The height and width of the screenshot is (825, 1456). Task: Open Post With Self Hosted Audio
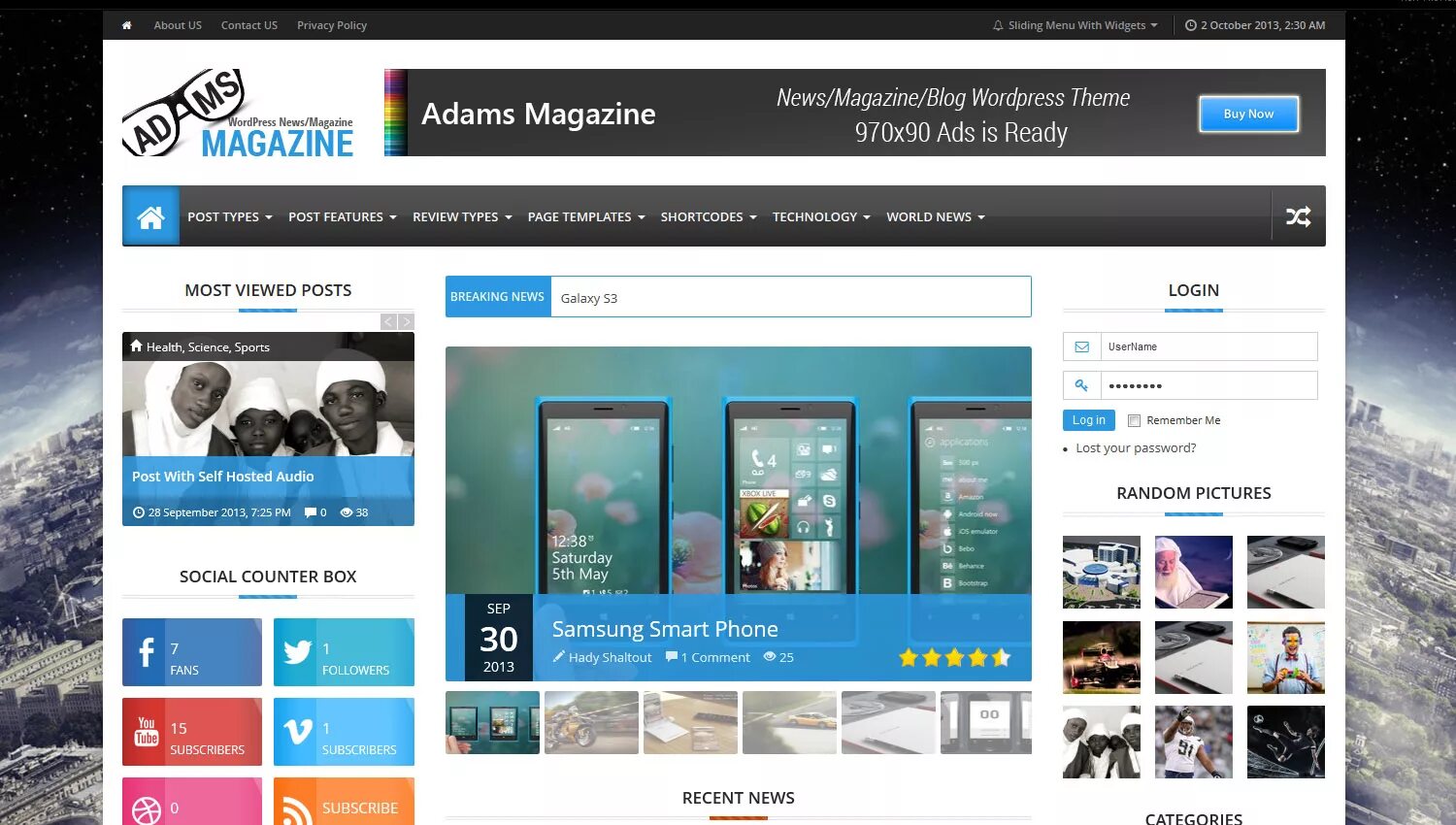(223, 477)
